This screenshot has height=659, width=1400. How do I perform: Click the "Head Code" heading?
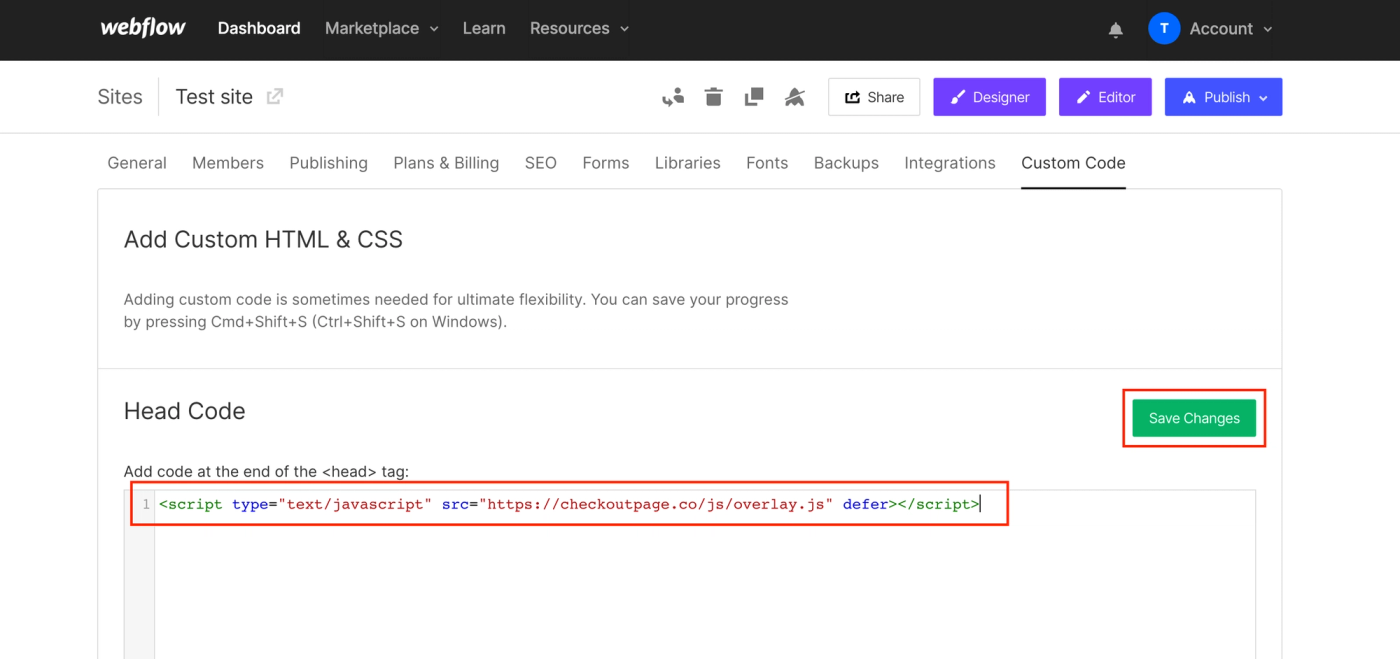pos(184,411)
